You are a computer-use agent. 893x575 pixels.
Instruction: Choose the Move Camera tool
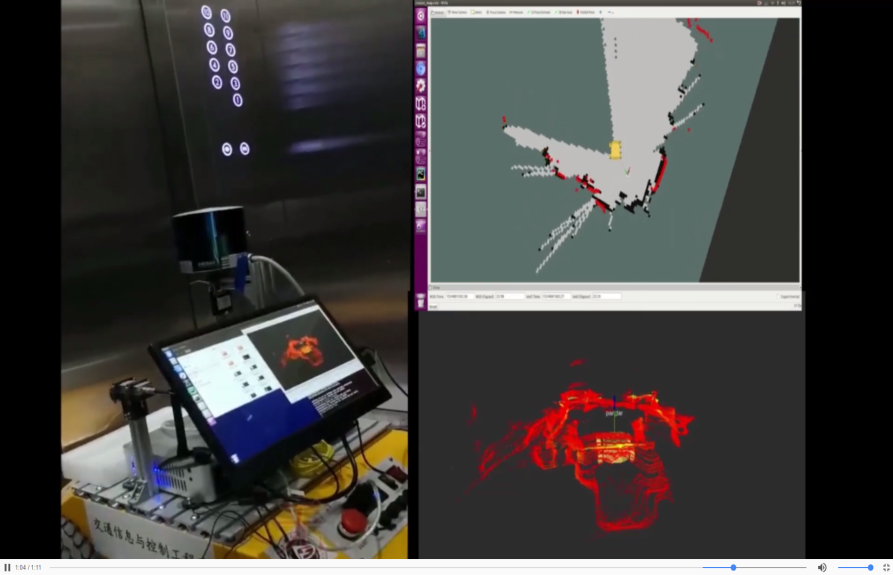pos(459,12)
